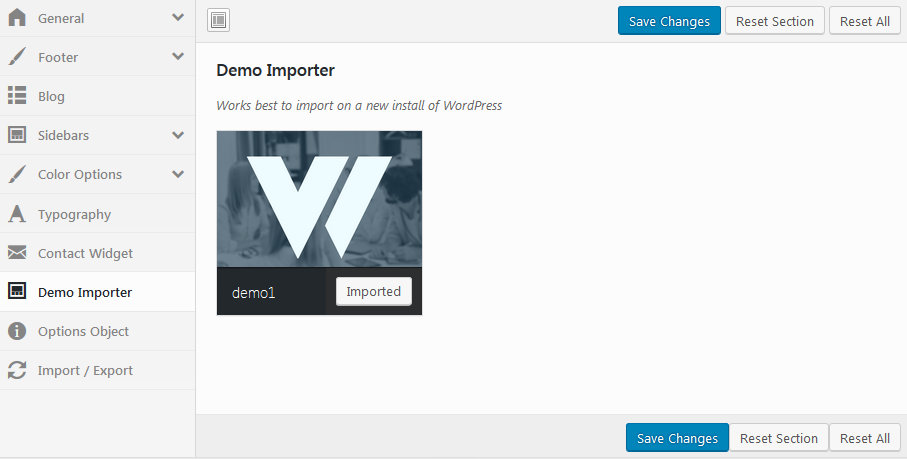Click the Contact Widget envelope icon
Image resolution: width=907 pixels, height=459 pixels.
(17, 253)
